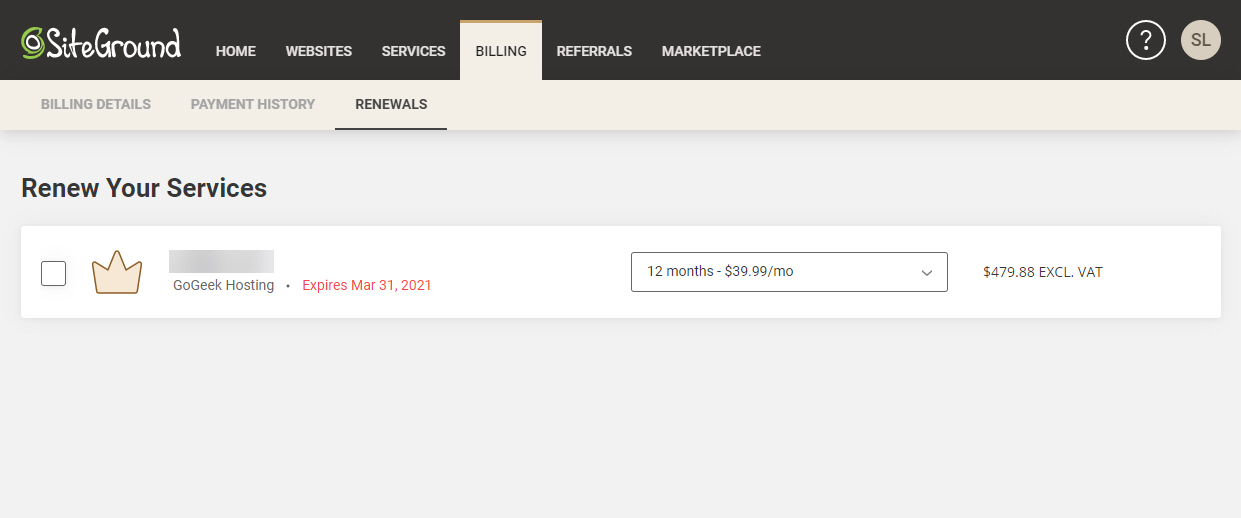This screenshot has width=1241, height=518.
Task: Click the '$479.88 EXCL. VAT' price
Action: click(x=1043, y=272)
